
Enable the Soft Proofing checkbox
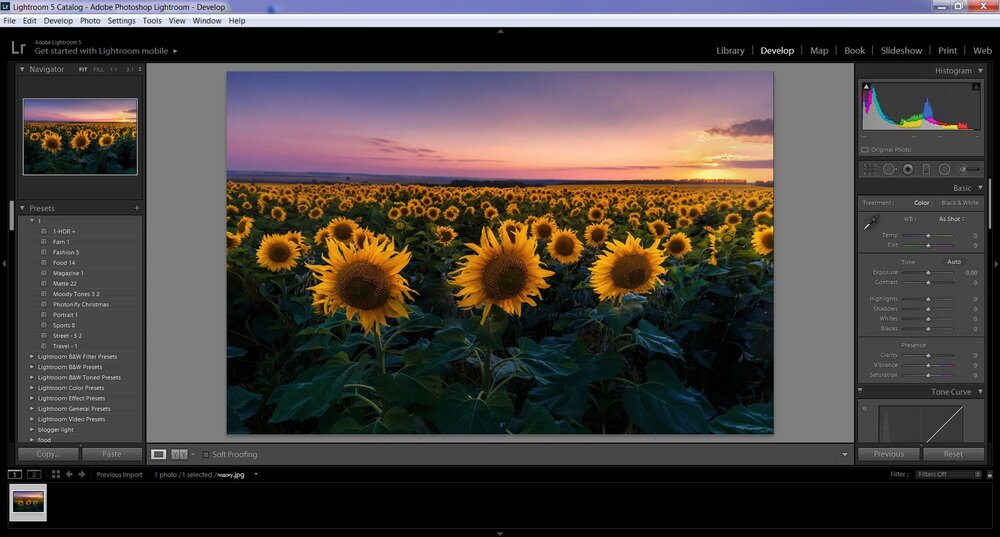206,454
